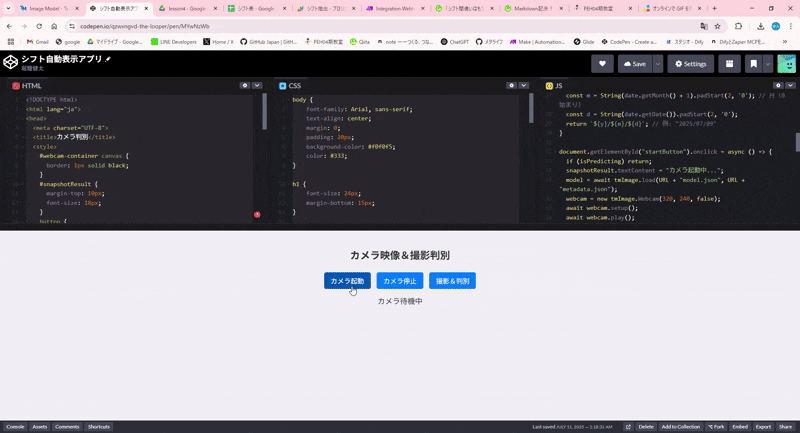The width and height of the screenshot is (800, 433).
Task: Click the heart Love button
Action: pyautogui.click(x=602, y=64)
